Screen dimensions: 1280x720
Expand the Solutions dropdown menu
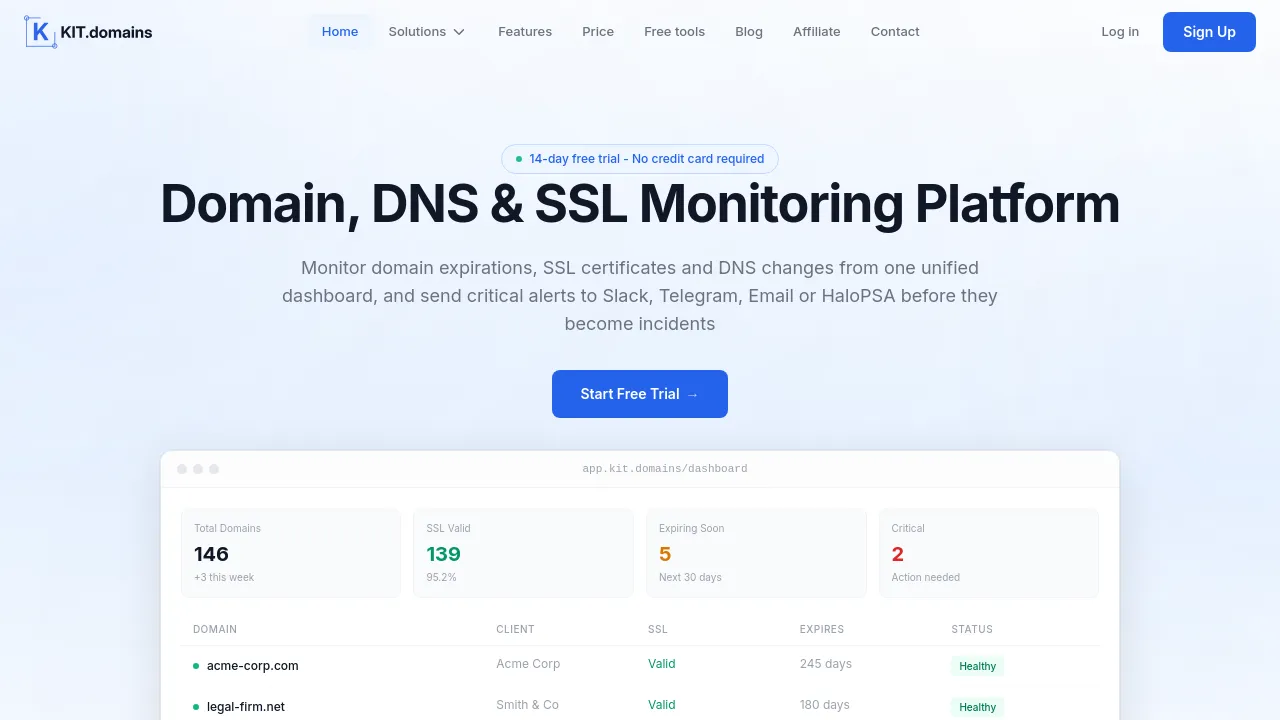click(x=427, y=32)
